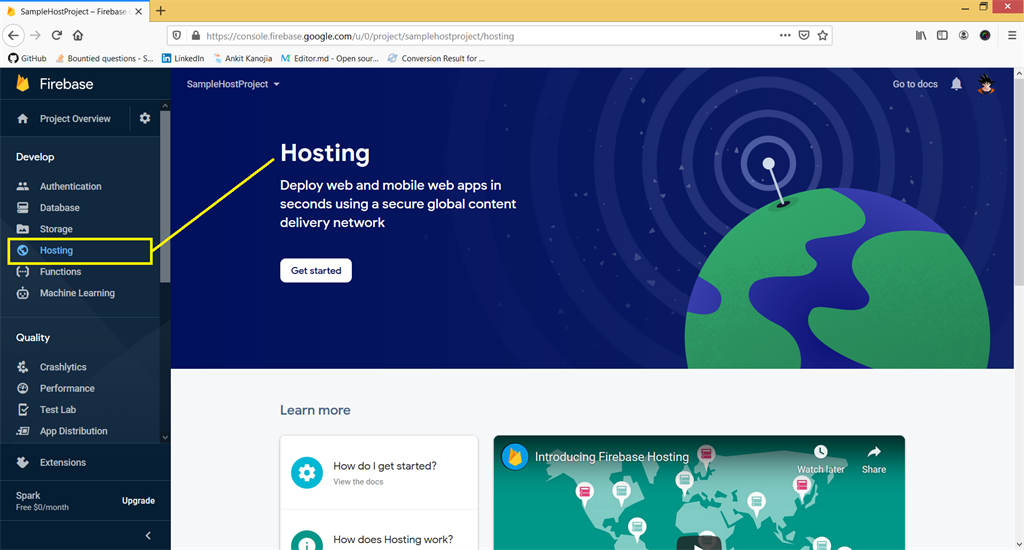Open the Functions menu item

click(x=60, y=272)
